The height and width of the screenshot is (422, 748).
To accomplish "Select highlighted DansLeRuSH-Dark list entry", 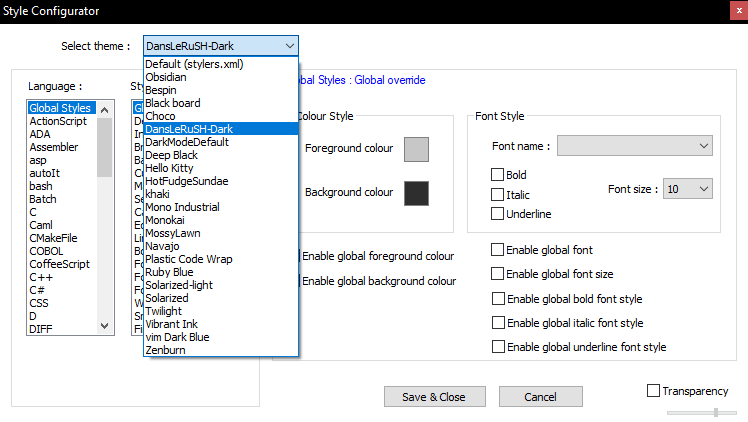I will 221,129.
